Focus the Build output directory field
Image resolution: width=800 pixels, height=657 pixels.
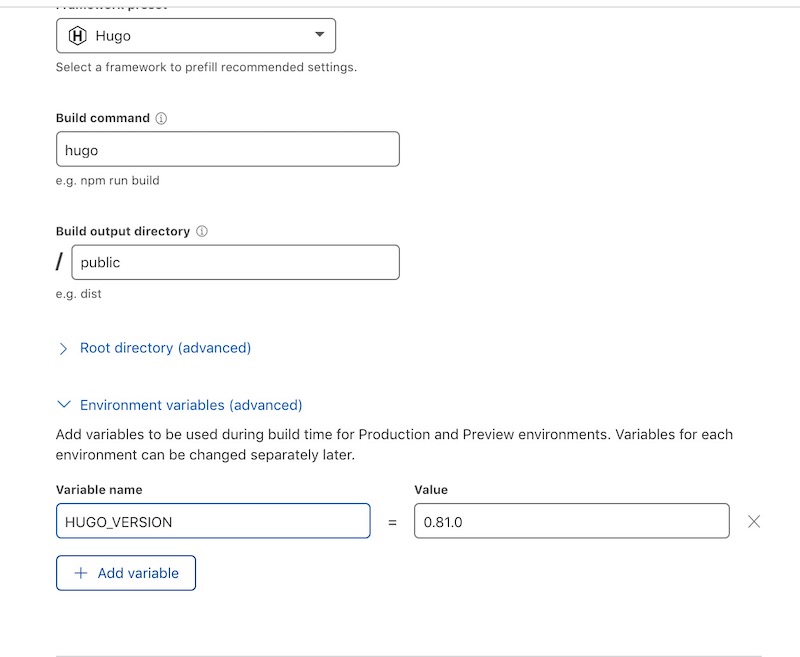[x=235, y=262]
